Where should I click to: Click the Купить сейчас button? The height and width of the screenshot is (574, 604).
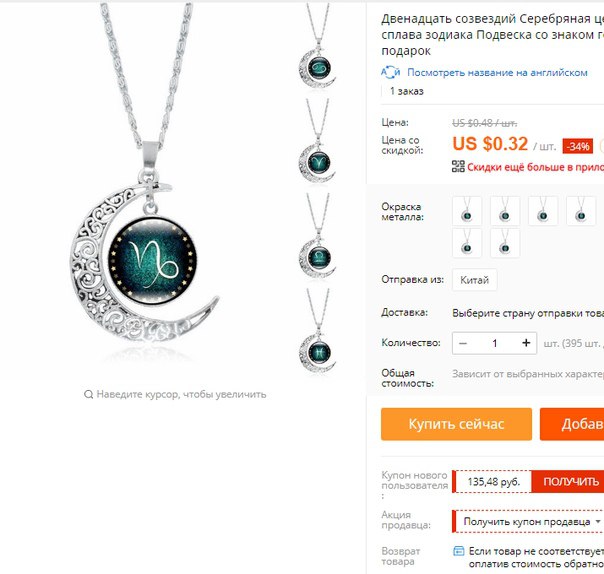[x=456, y=424]
